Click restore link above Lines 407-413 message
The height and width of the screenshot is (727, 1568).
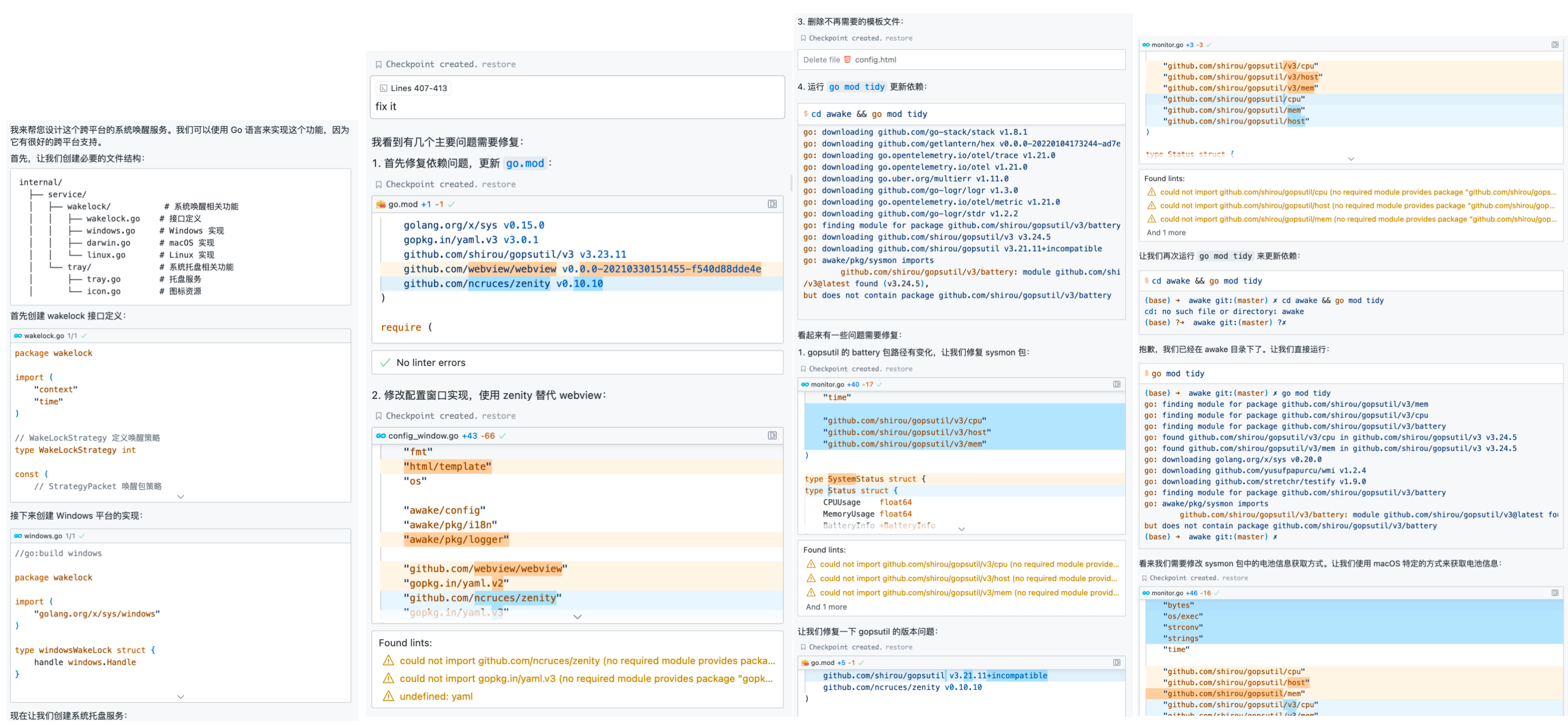[x=499, y=65]
